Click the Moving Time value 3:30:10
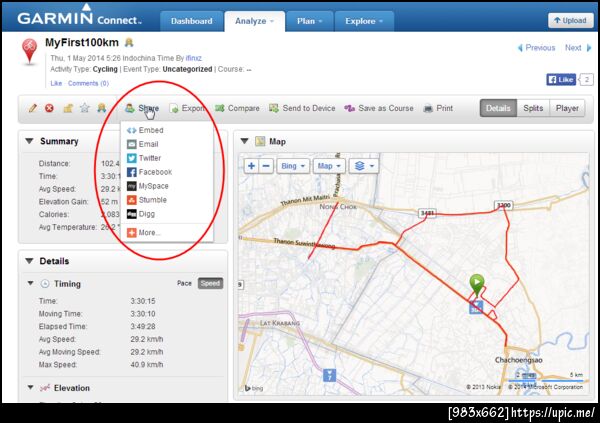600x423 pixels. click(143, 314)
